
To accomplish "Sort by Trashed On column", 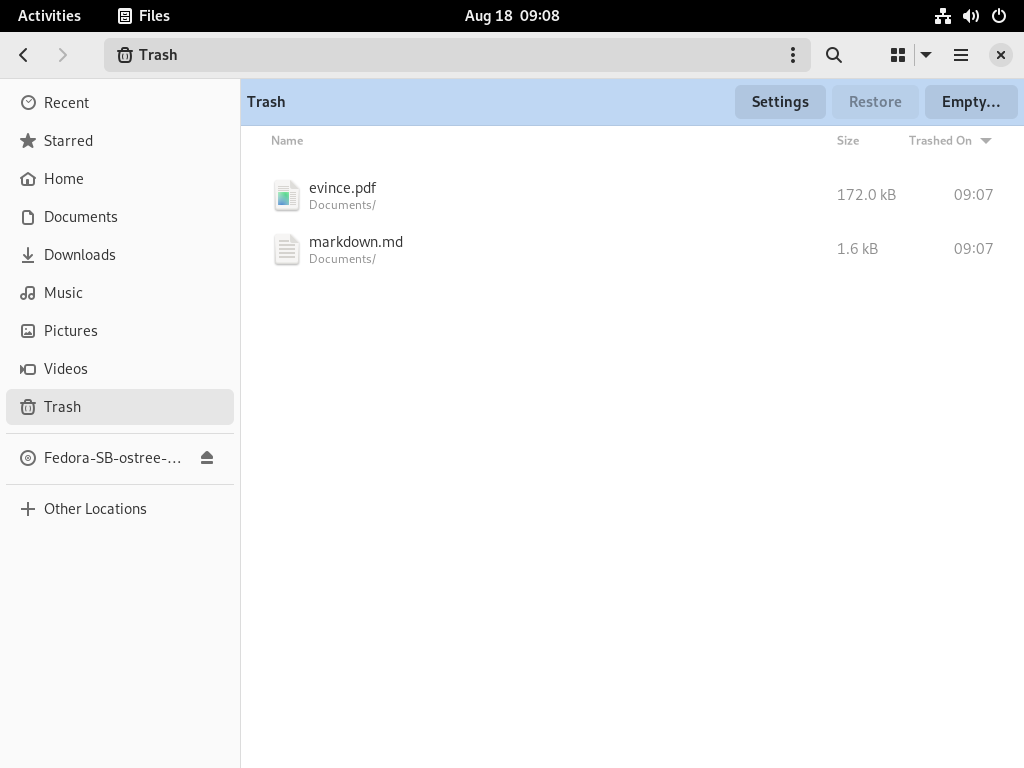I will pyautogui.click(x=950, y=140).
